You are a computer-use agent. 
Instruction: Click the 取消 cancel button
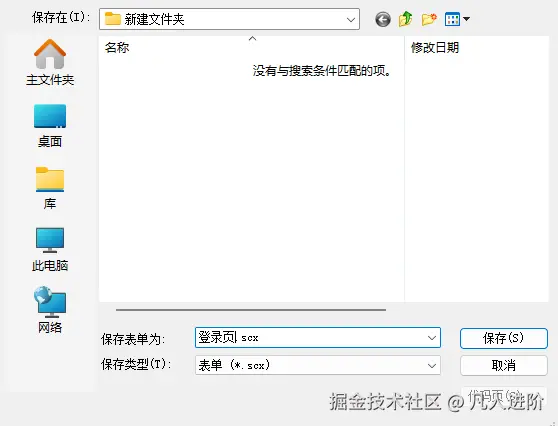pyautogui.click(x=504, y=365)
